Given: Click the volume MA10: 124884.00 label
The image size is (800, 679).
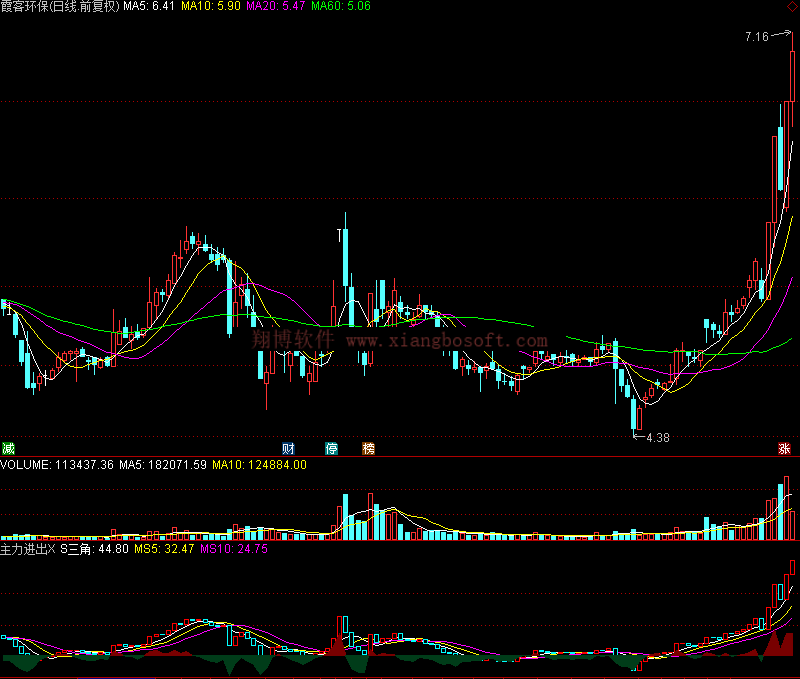Looking at the screenshot, I should coord(259,465).
